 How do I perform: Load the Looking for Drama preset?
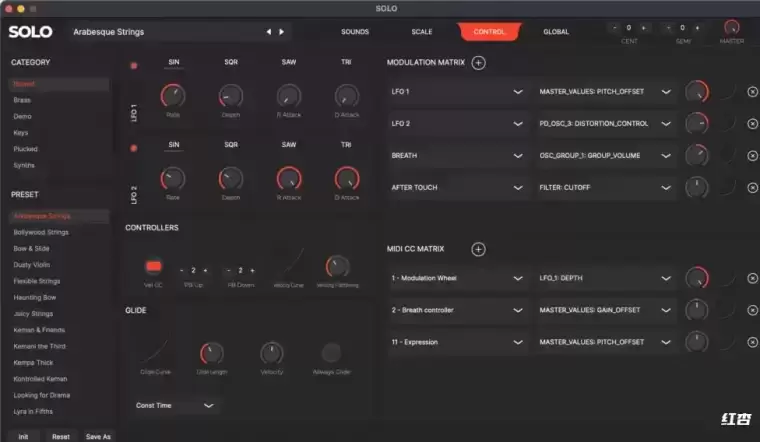tap(42, 395)
